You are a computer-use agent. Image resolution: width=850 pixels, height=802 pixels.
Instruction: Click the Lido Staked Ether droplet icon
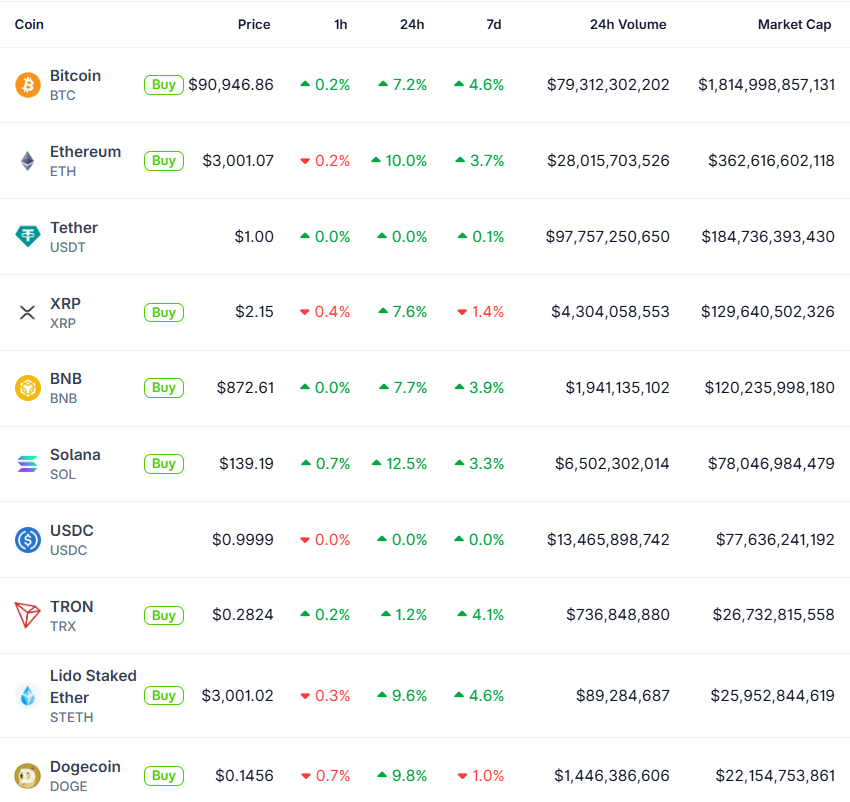27,696
